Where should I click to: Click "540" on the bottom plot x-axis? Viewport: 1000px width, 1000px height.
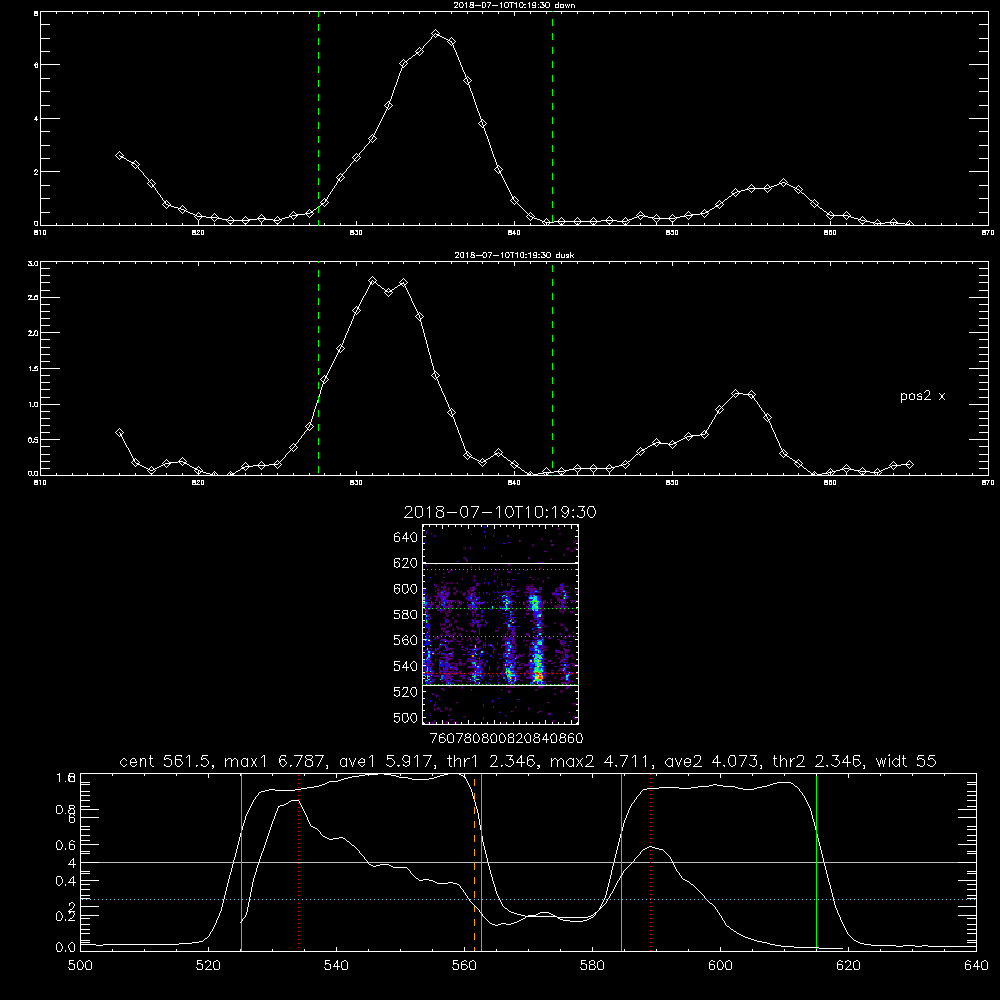pyautogui.click(x=336, y=966)
